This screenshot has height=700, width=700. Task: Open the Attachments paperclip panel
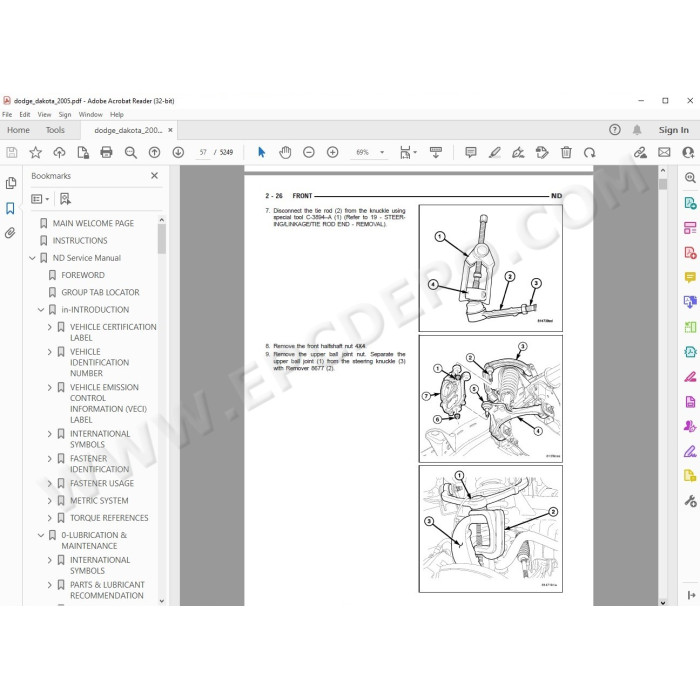[10, 233]
